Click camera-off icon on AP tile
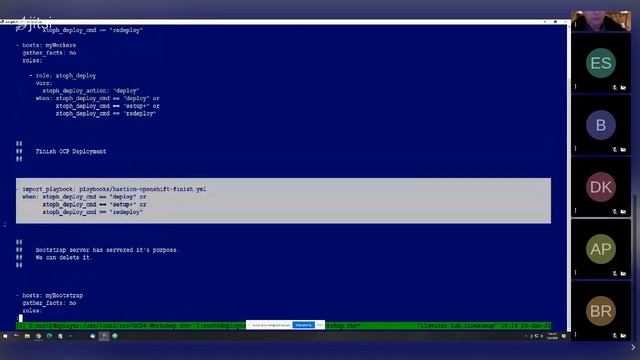This screenshot has width=640, height=360. [623, 273]
